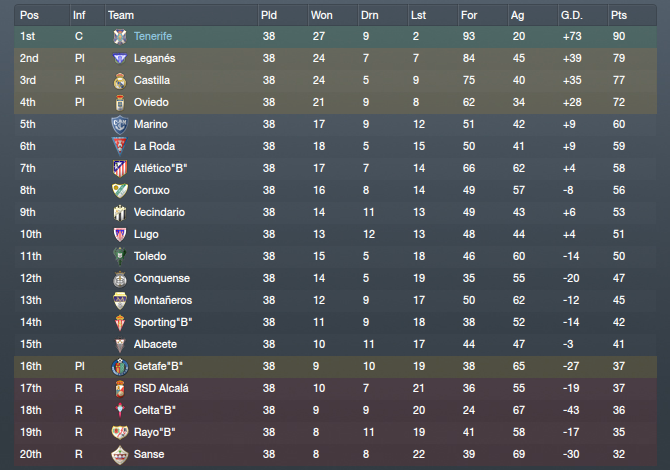
Task: Select the La Roda team name
Action: [154, 146]
